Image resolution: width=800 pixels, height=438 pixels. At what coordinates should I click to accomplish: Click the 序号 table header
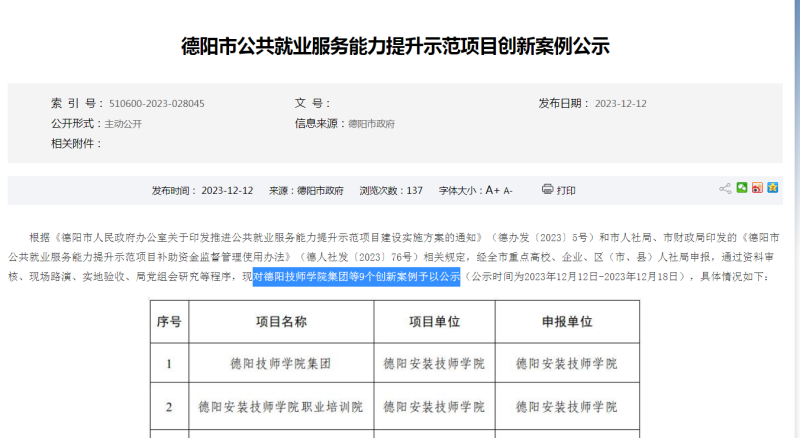tap(169, 322)
